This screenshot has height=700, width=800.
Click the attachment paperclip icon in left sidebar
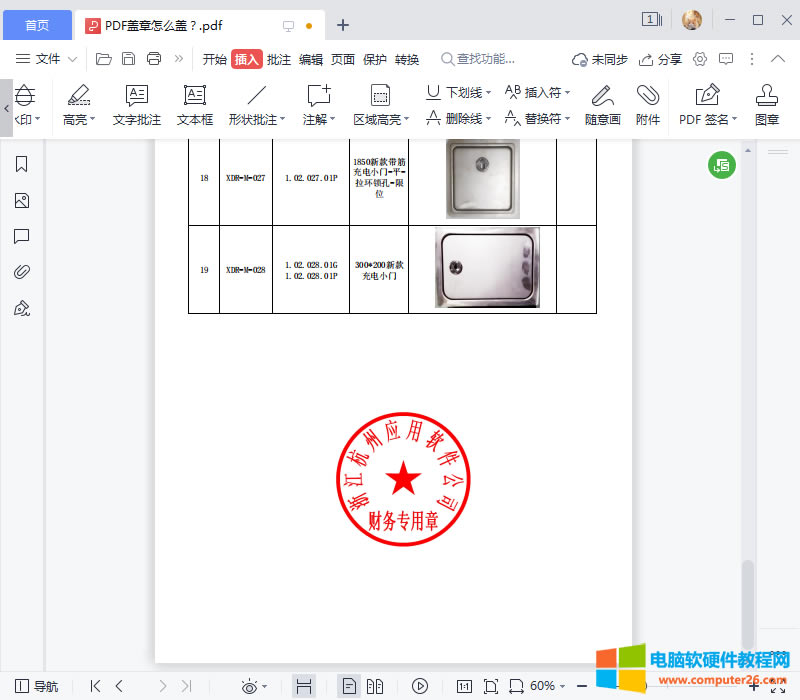click(x=22, y=272)
